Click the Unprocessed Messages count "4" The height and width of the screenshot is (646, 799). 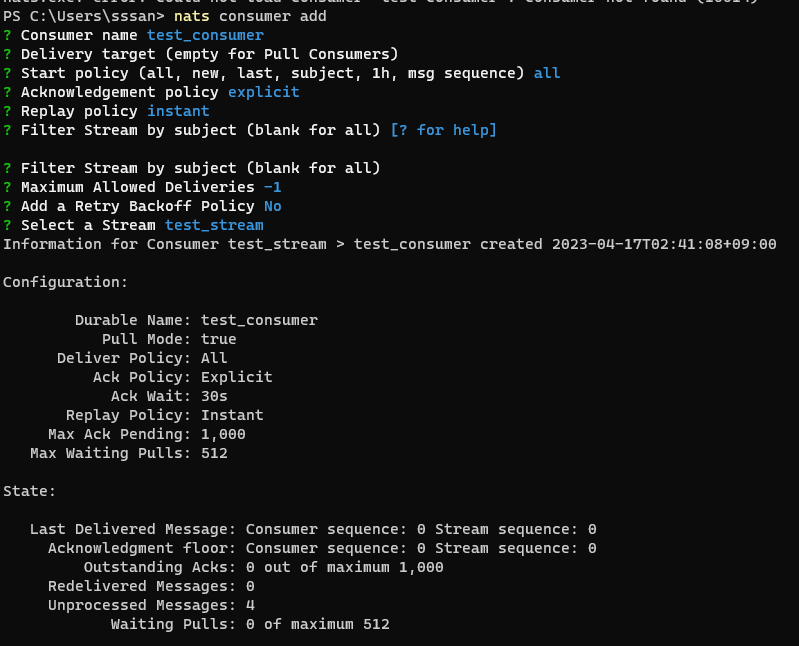[x=250, y=606]
